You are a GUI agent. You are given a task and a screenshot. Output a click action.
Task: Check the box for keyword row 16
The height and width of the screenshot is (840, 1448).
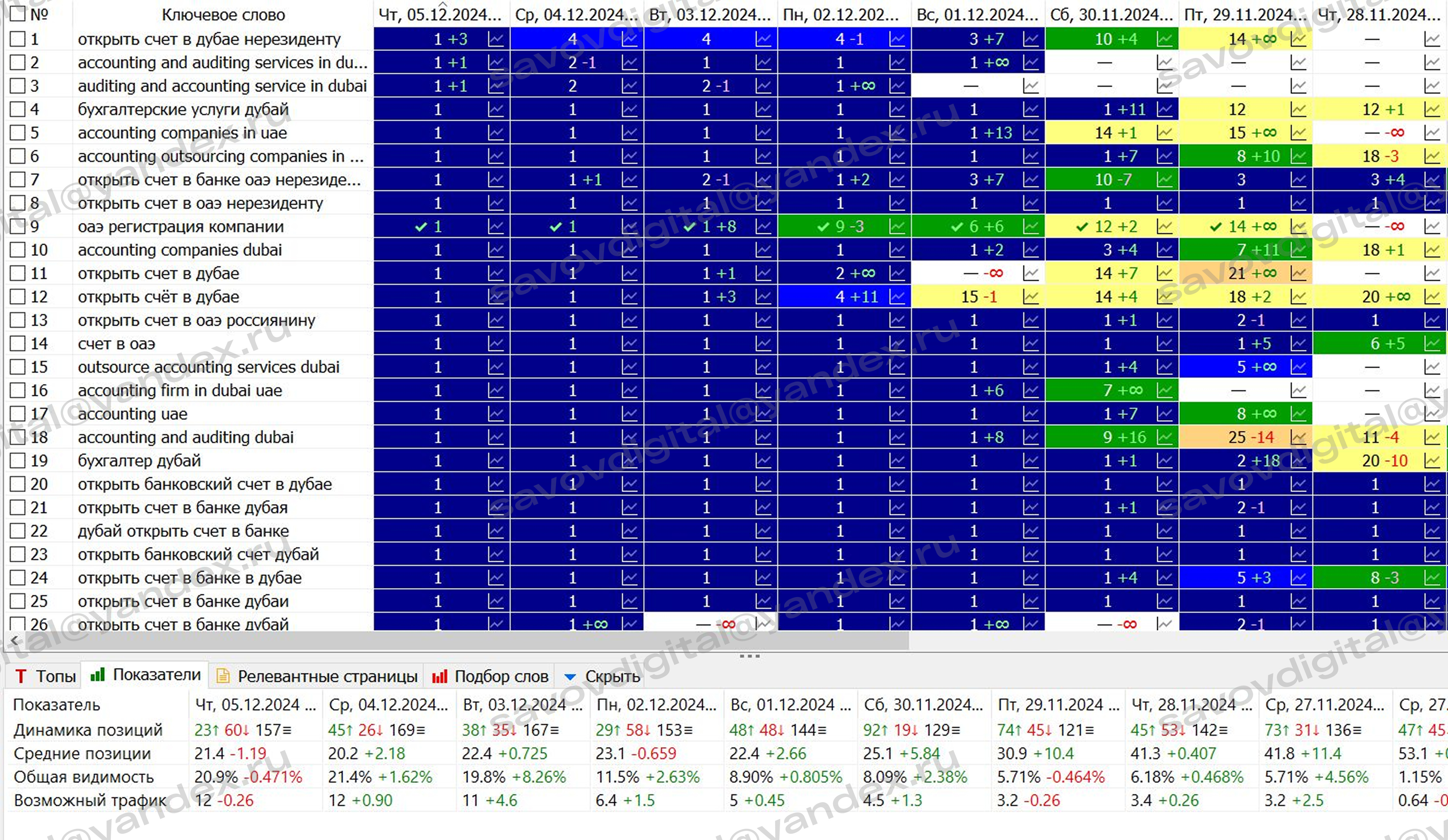point(18,390)
